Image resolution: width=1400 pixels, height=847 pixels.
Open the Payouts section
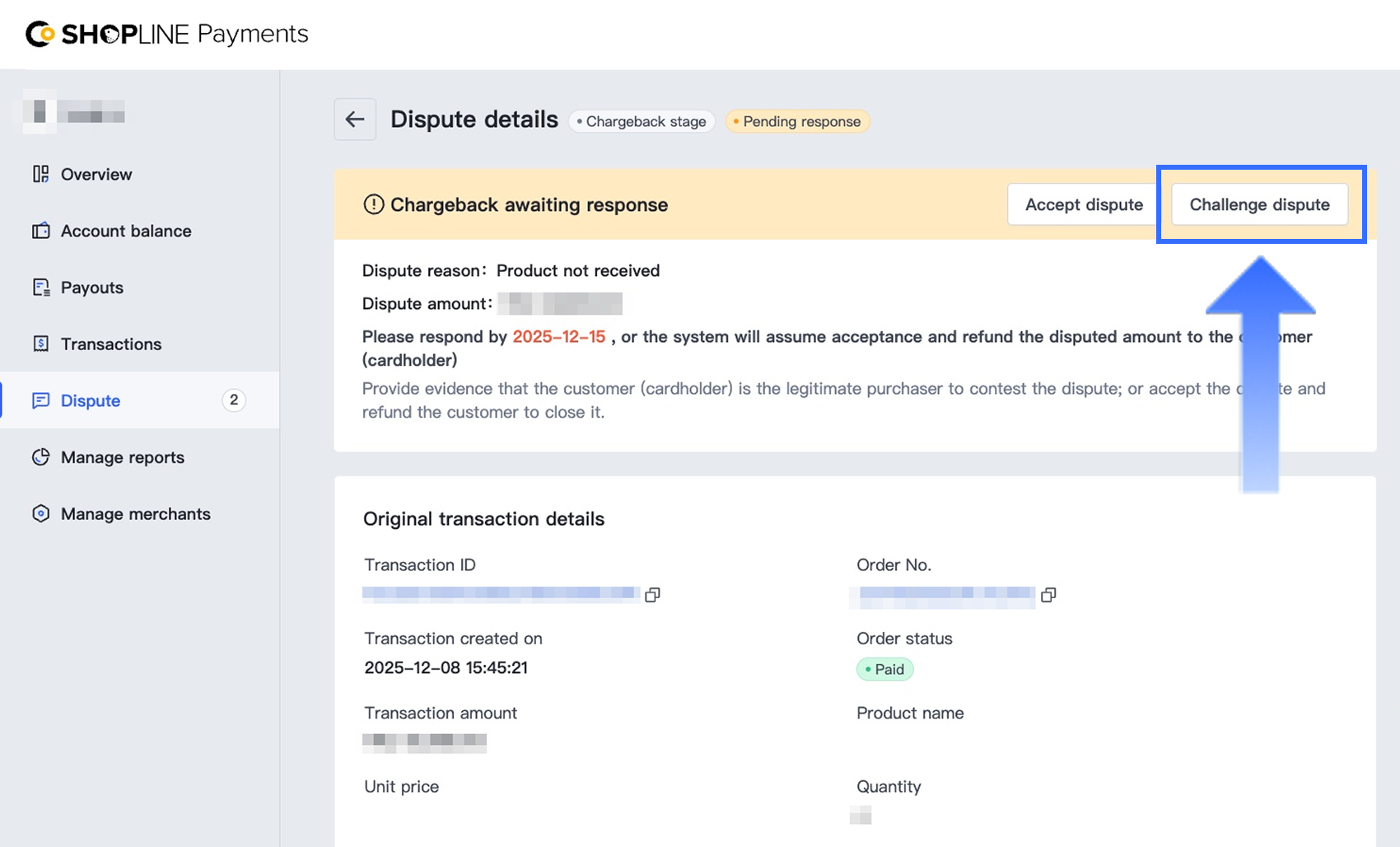tap(92, 288)
